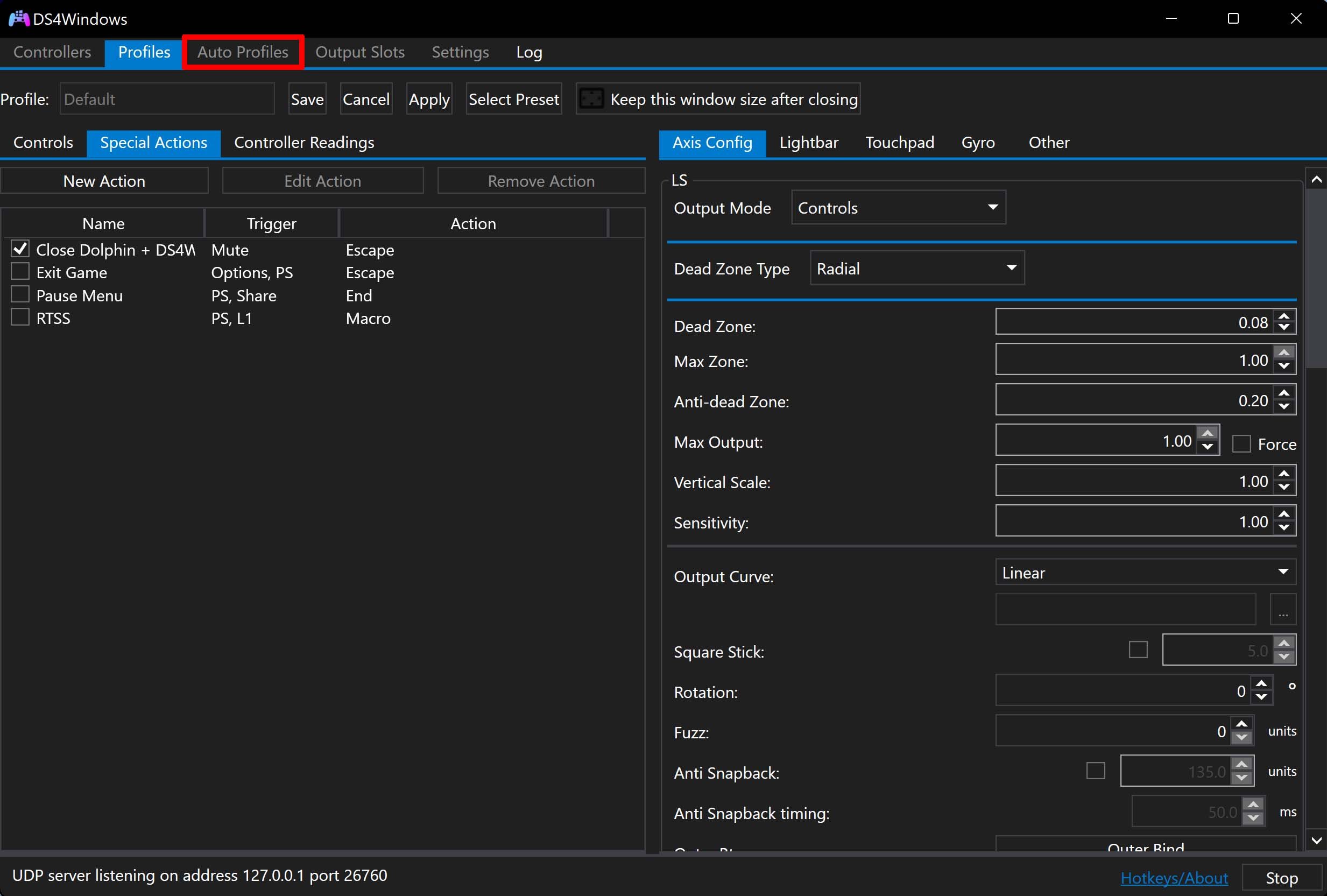Open the Gyro tab
The width and height of the screenshot is (1327, 896).
[978, 143]
